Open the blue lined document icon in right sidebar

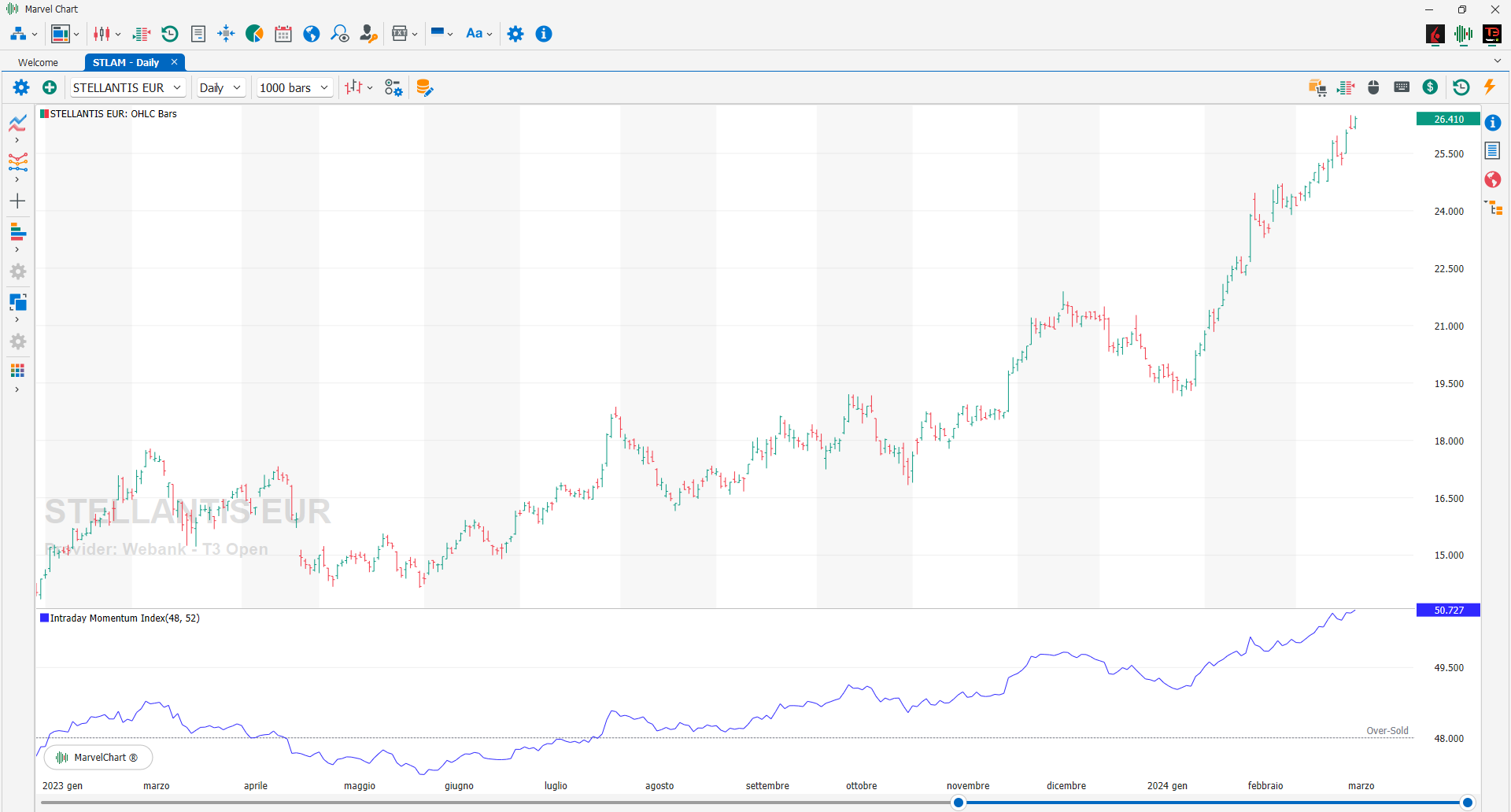coord(1493,151)
